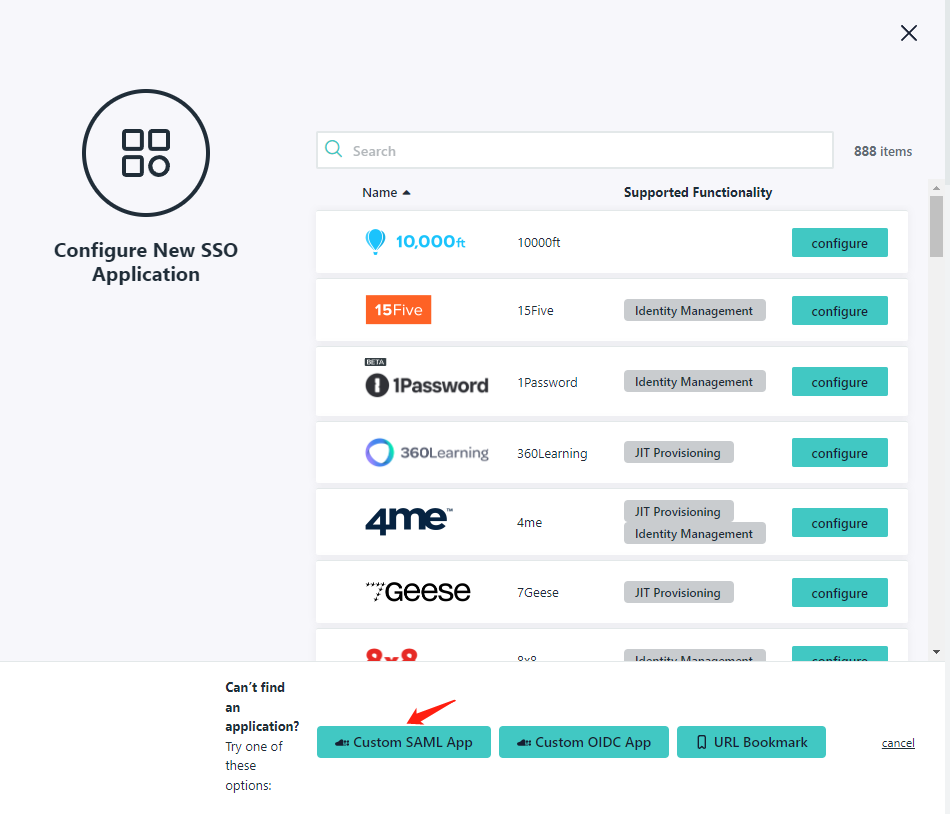950x814 pixels.
Task: Click the 7Geese logo
Action: [x=418, y=592]
